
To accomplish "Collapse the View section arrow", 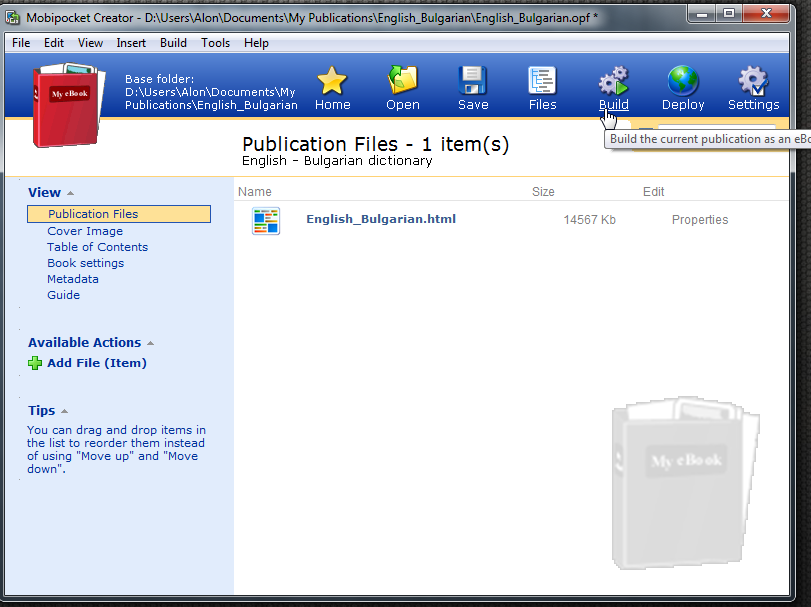I will click(x=71, y=193).
